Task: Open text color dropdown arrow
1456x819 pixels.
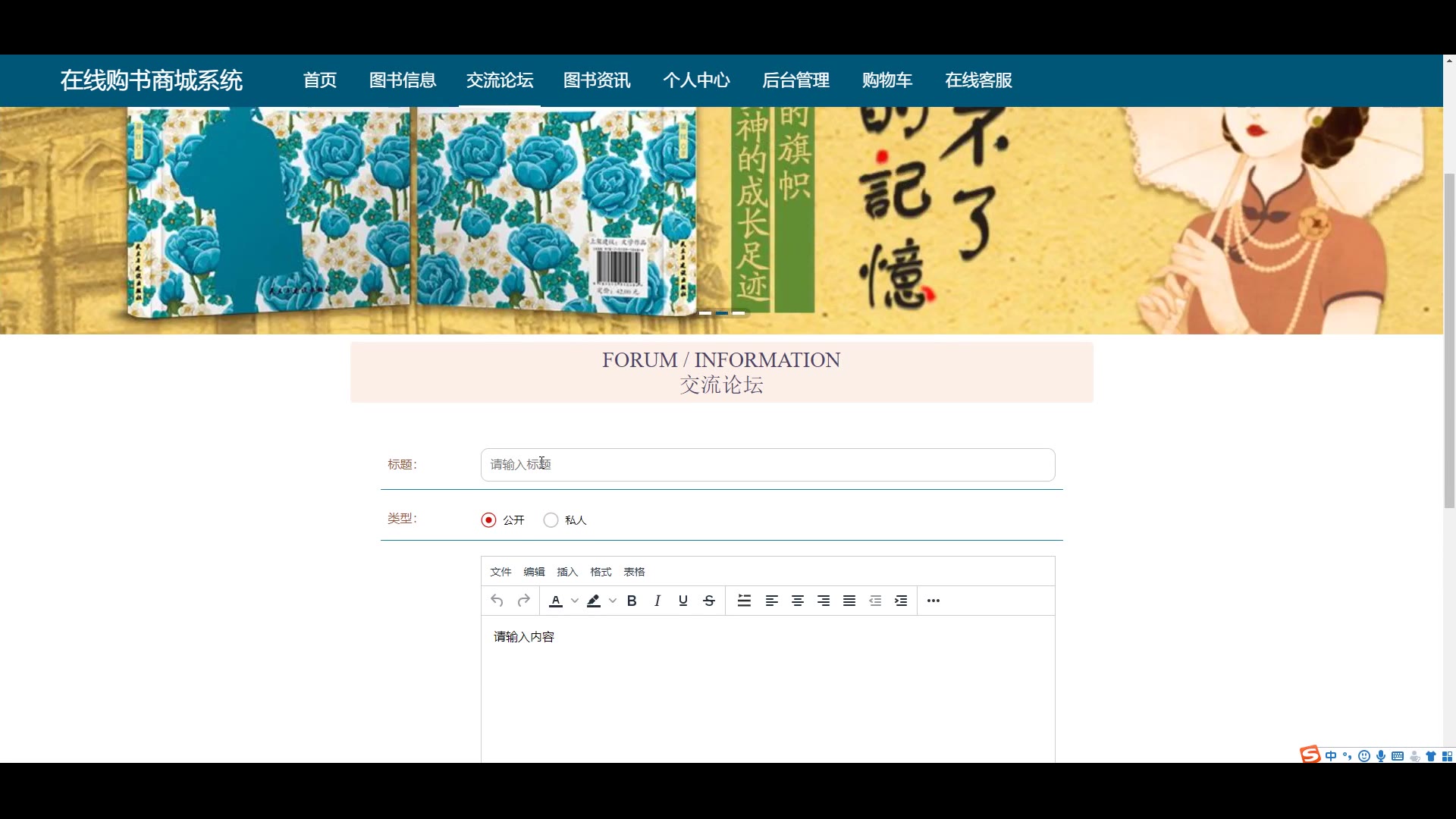Action: pos(575,601)
